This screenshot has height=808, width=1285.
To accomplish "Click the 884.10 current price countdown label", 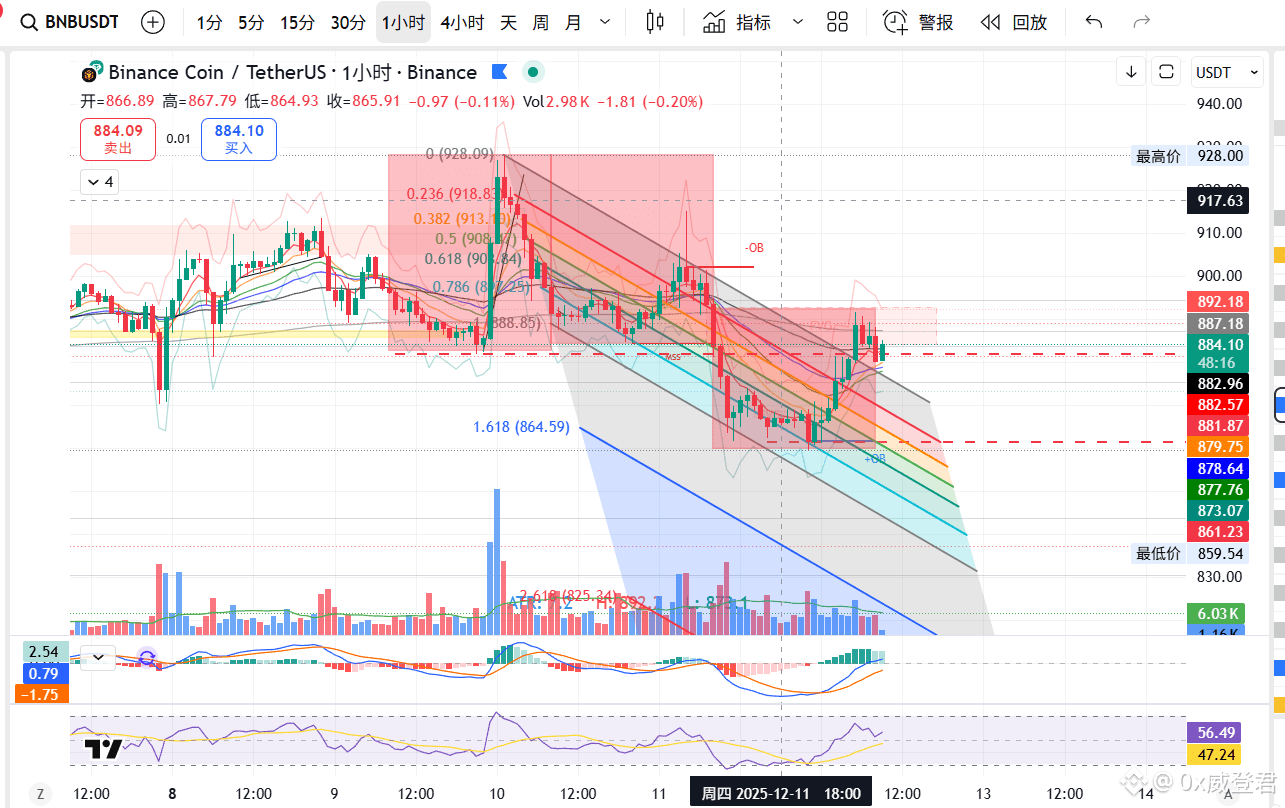I will pyautogui.click(x=1217, y=354).
